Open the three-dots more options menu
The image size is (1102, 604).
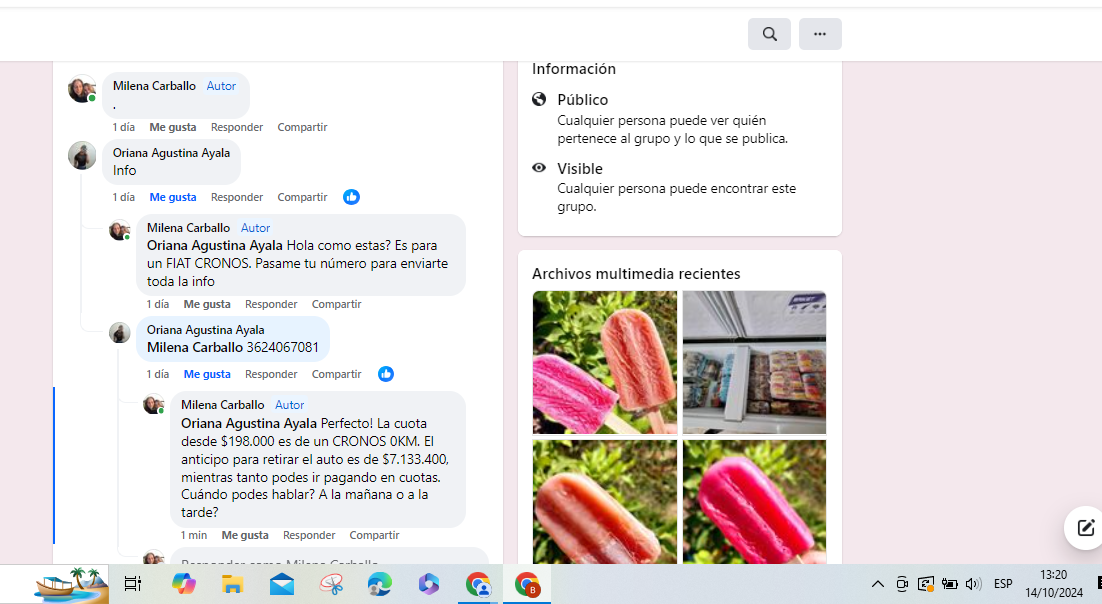819,34
